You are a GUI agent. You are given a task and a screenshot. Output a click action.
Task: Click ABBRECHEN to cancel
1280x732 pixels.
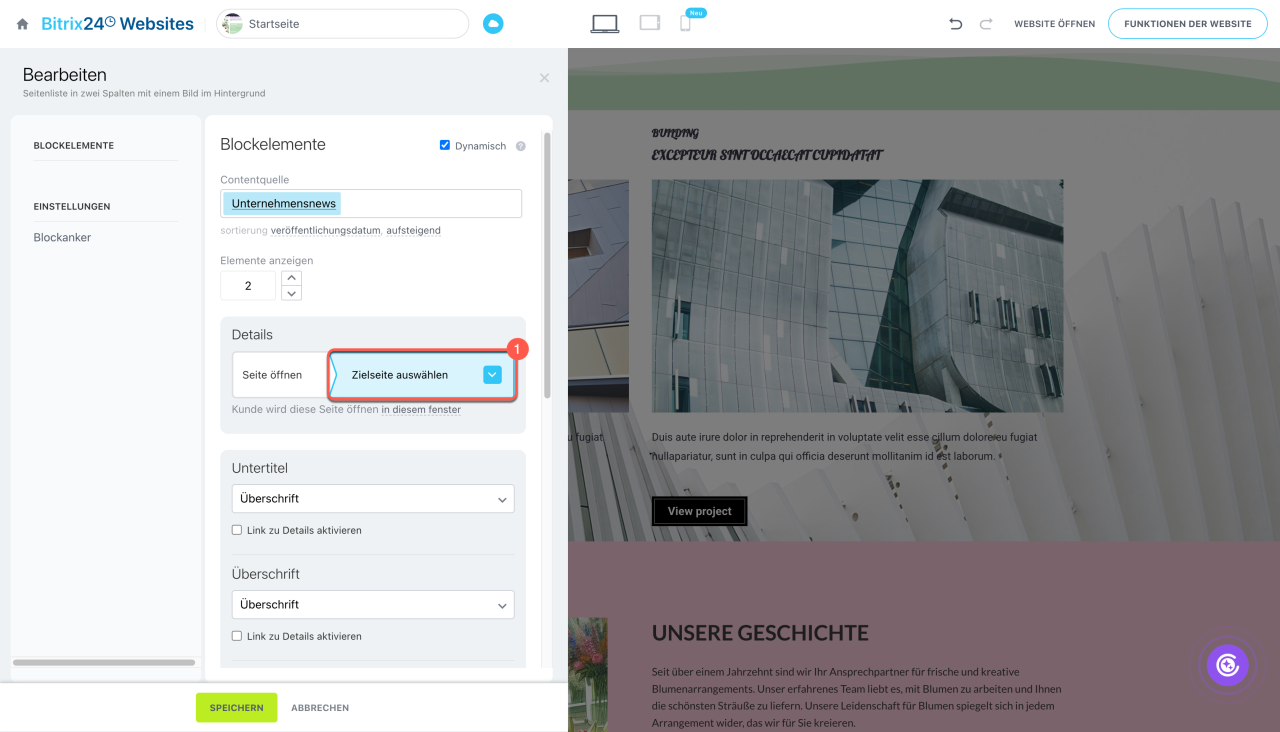point(320,708)
